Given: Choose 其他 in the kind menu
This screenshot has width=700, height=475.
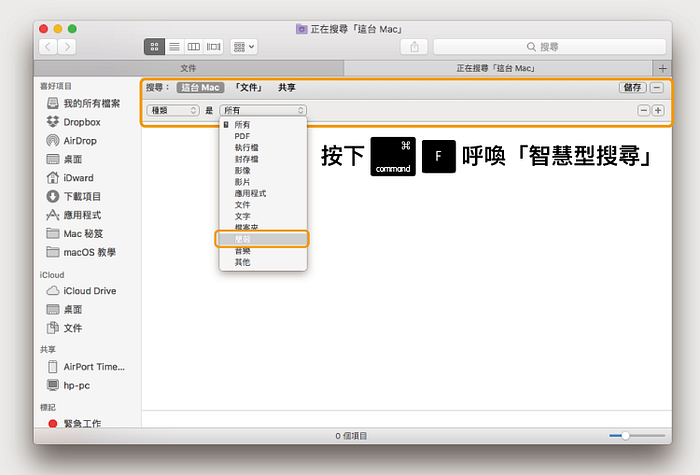Looking at the screenshot, I should coord(263,262).
